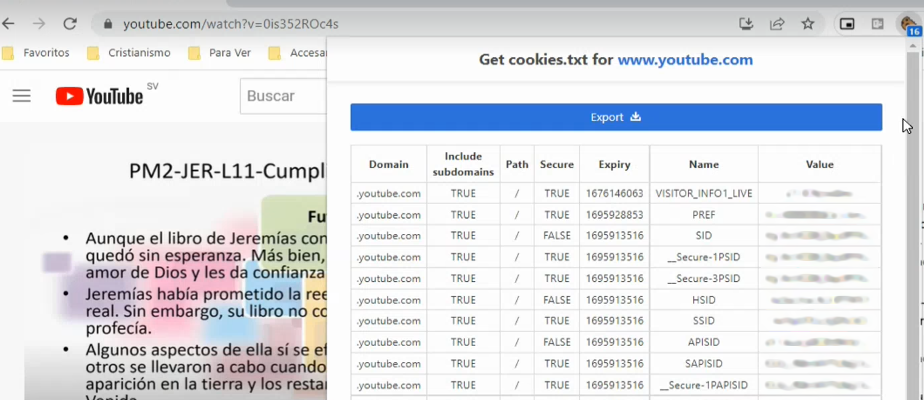Click expiry value 1676146063
The height and width of the screenshot is (400, 924).
[x=615, y=193]
